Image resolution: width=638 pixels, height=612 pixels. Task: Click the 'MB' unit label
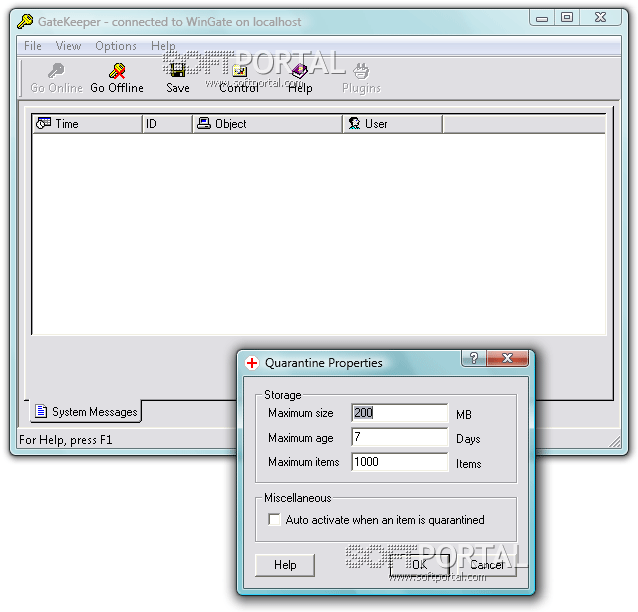464,415
